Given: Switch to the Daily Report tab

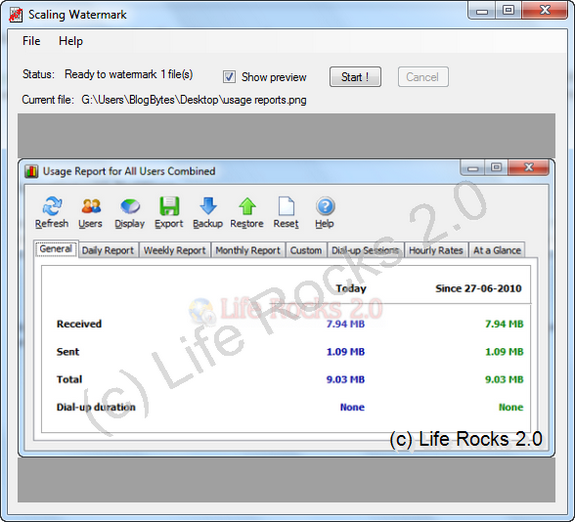Looking at the screenshot, I should [108, 250].
